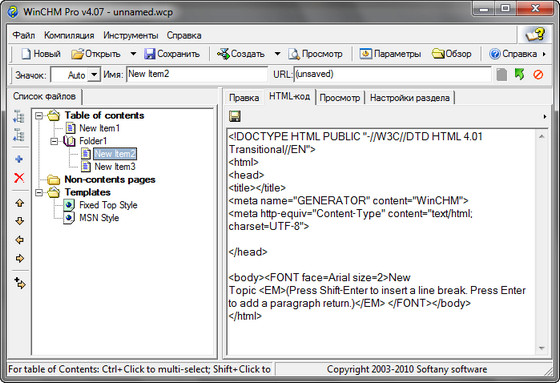Click the Сохранить toolbar button
This screenshot has width=560, height=383.
(172, 54)
